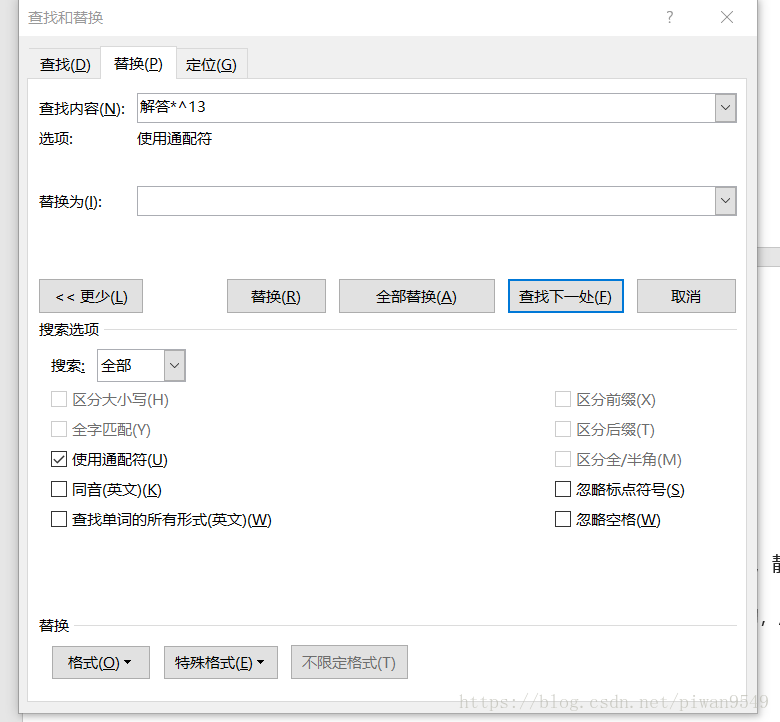Click the 替换为 input field
Image resolution: width=780 pixels, height=722 pixels.
click(426, 201)
